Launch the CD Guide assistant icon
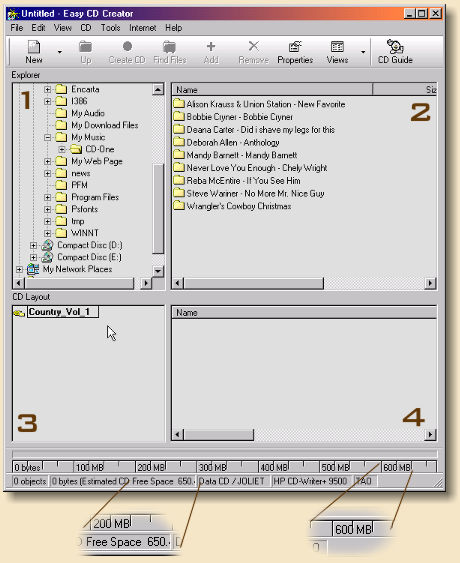Viewport: 460px width, 563px height. (x=395, y=52)
